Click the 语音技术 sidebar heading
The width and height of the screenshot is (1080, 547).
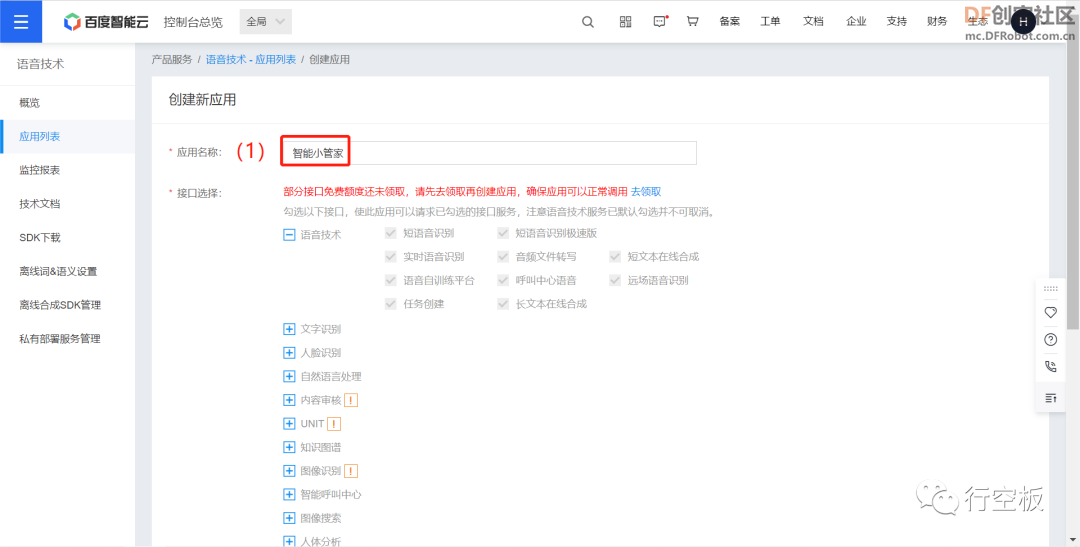coord(41,65)
